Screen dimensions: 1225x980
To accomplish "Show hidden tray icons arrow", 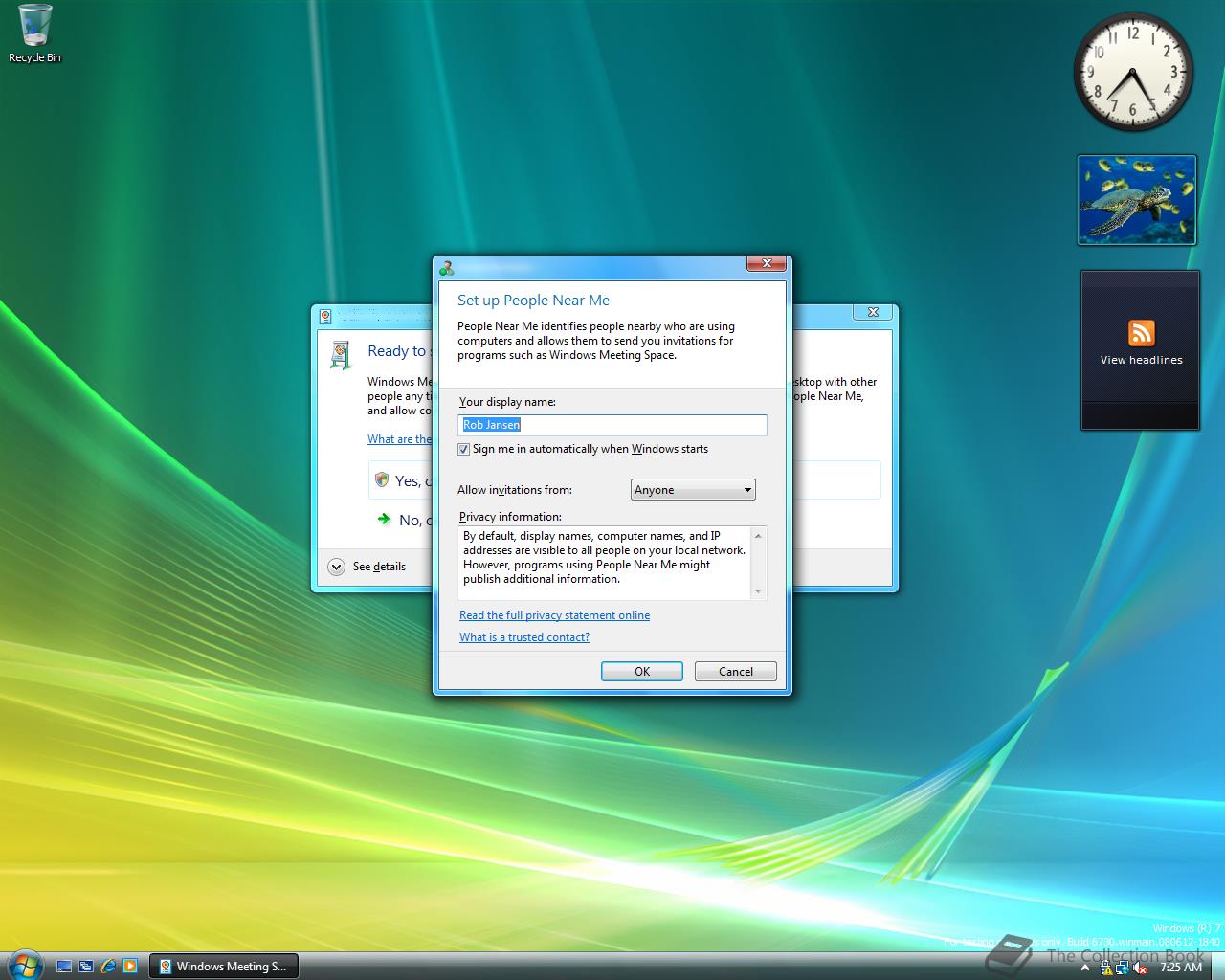I will 1086,968.
